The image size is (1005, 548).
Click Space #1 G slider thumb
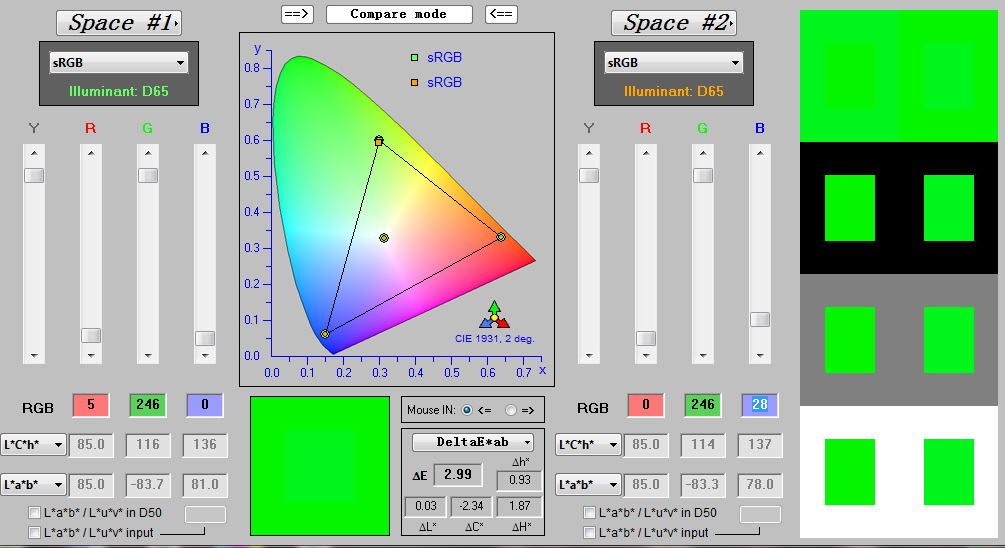(x=148, y=176)
